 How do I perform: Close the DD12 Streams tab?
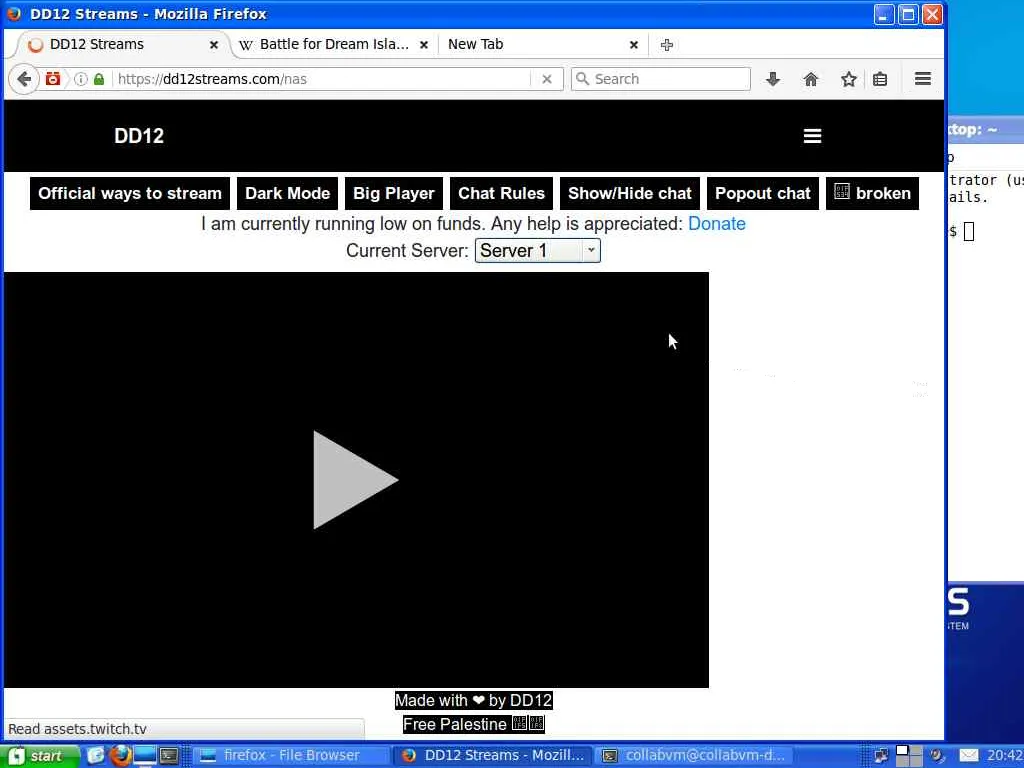tap(214, 44)
